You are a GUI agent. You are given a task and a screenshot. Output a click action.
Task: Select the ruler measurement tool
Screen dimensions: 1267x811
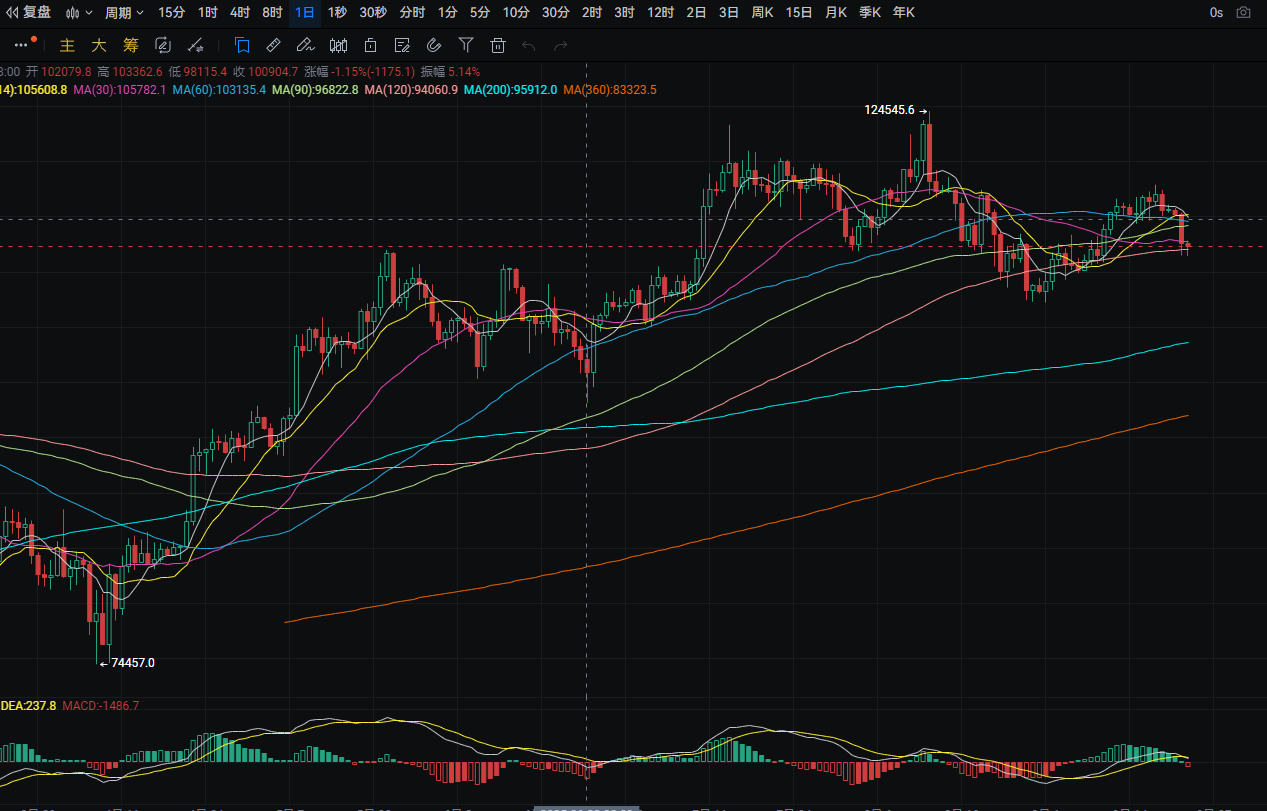[274, 45]
